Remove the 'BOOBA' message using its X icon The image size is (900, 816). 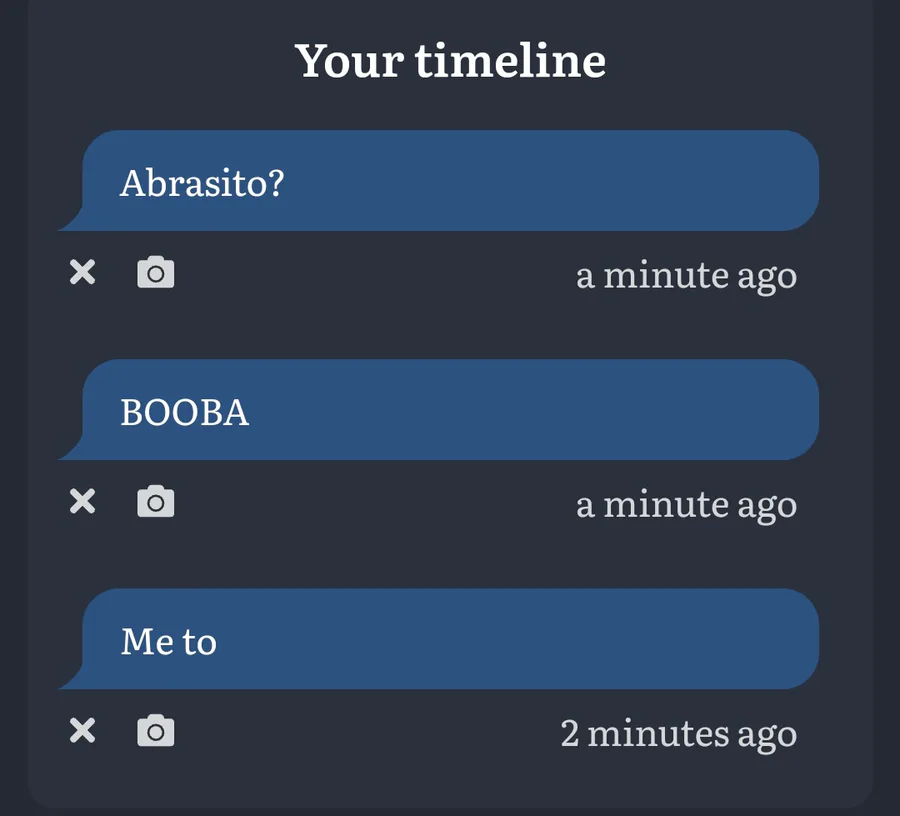[x=83, y=501]
